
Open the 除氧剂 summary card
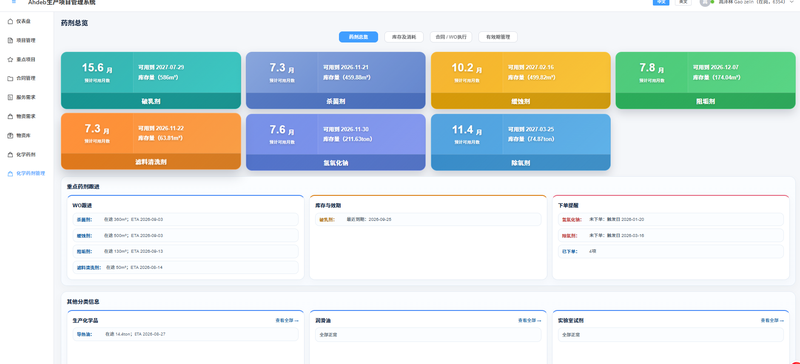[520, 141]
